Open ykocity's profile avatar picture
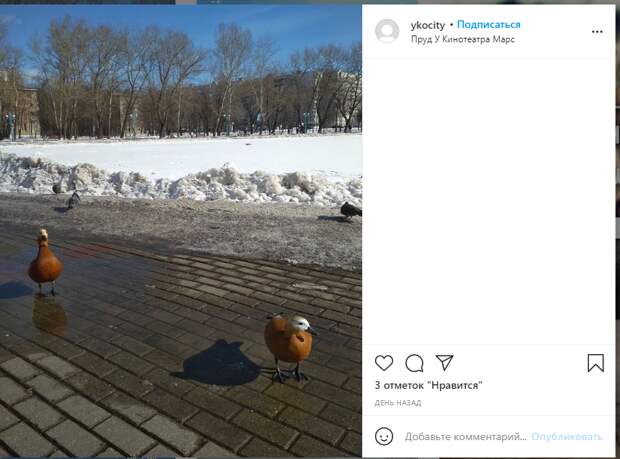This screenshot has width=620, height=459. point(387,31)
